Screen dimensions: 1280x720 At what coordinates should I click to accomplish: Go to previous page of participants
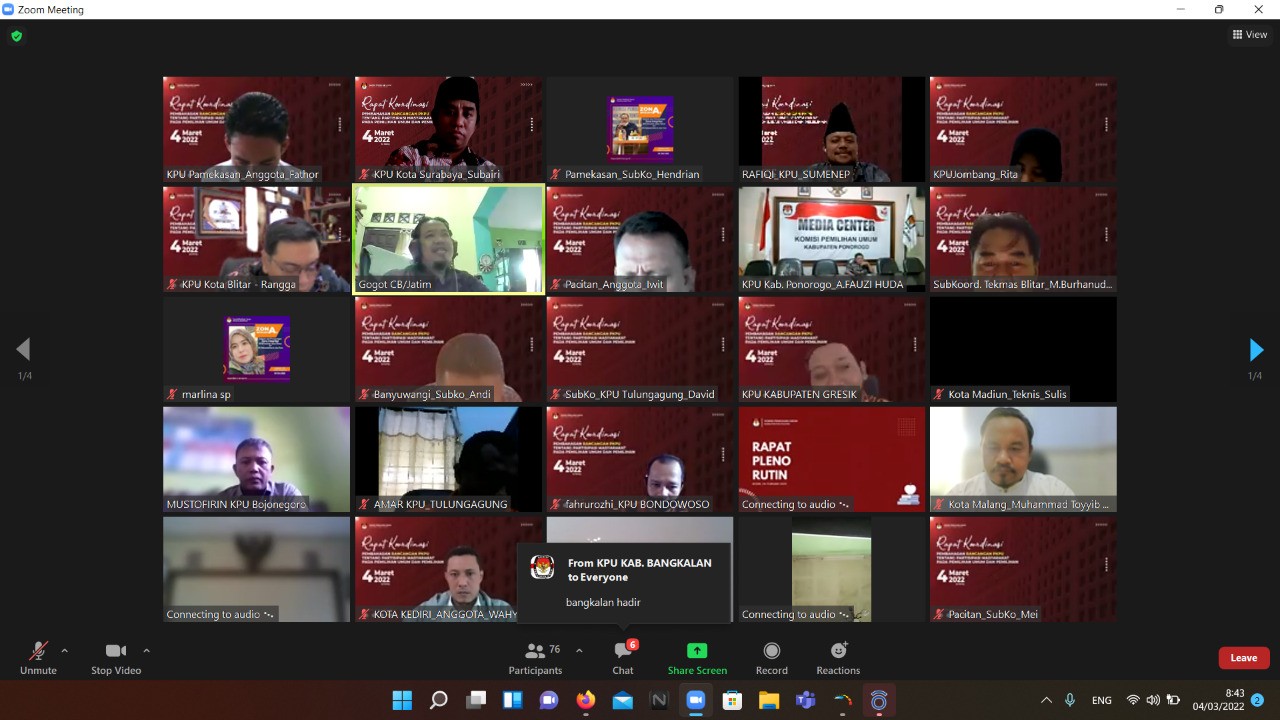23,350
